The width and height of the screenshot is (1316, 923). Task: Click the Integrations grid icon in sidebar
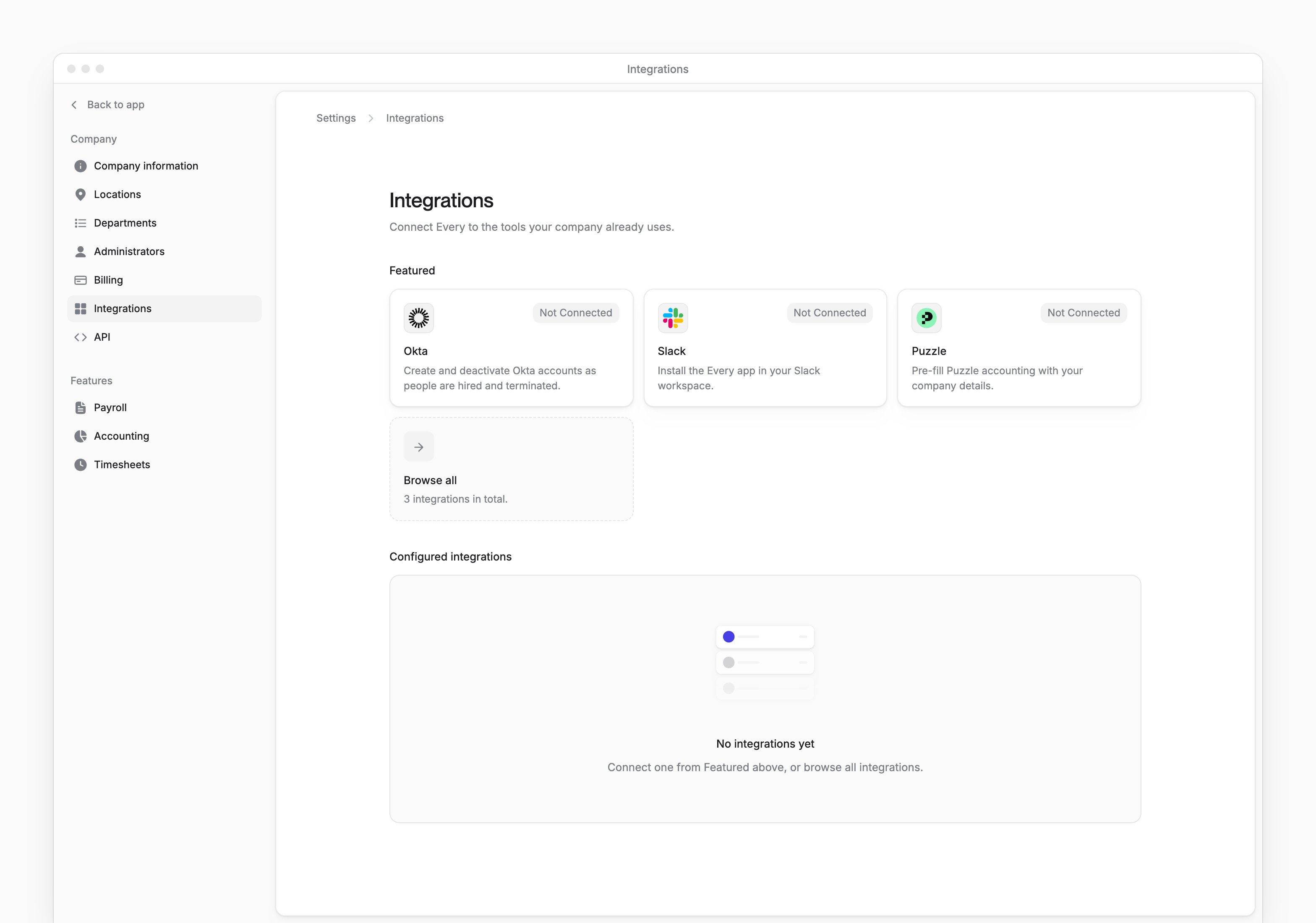click(x=80, y=309)
